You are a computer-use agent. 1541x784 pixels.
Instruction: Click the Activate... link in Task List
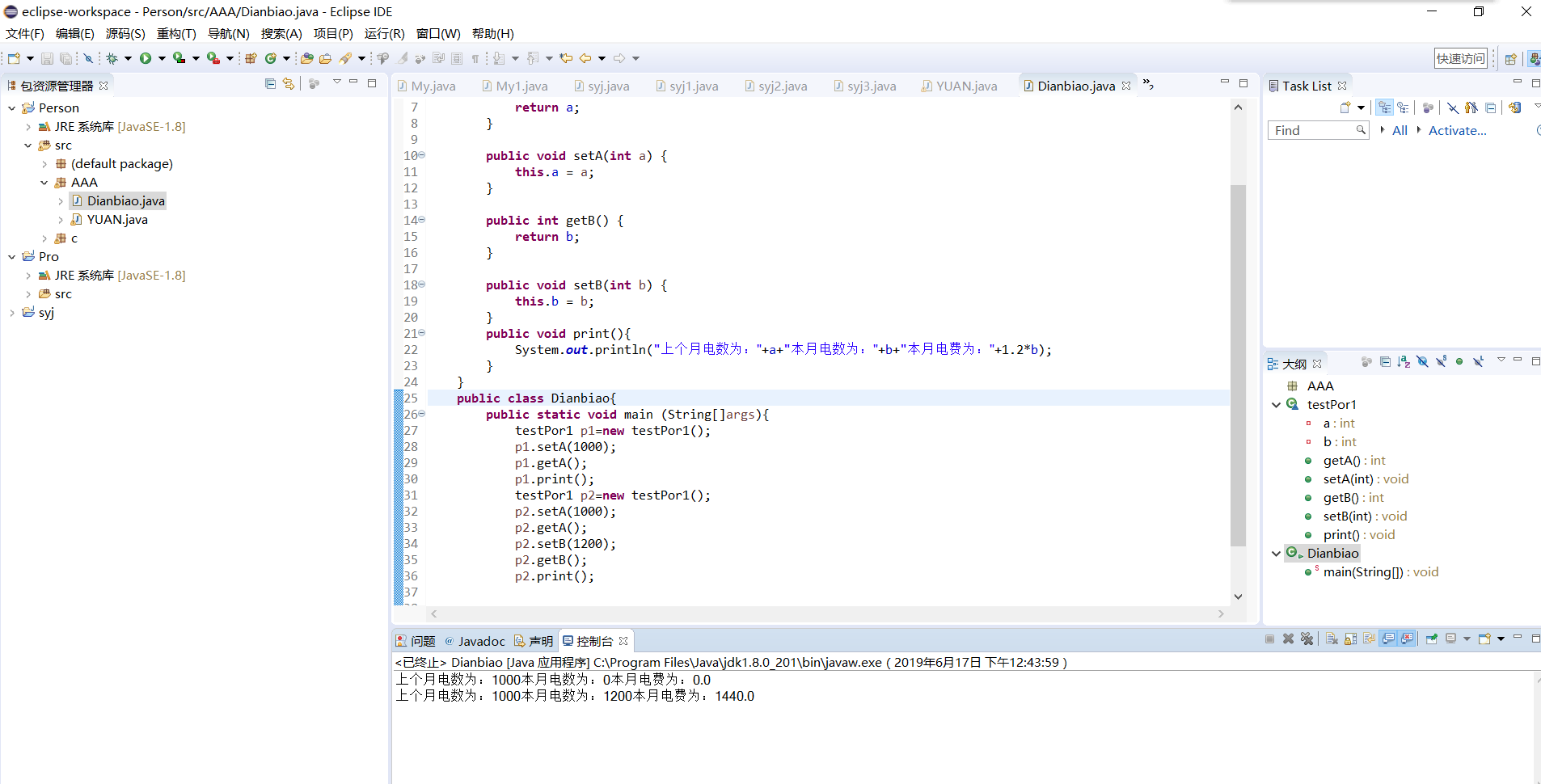point(1457,130)
